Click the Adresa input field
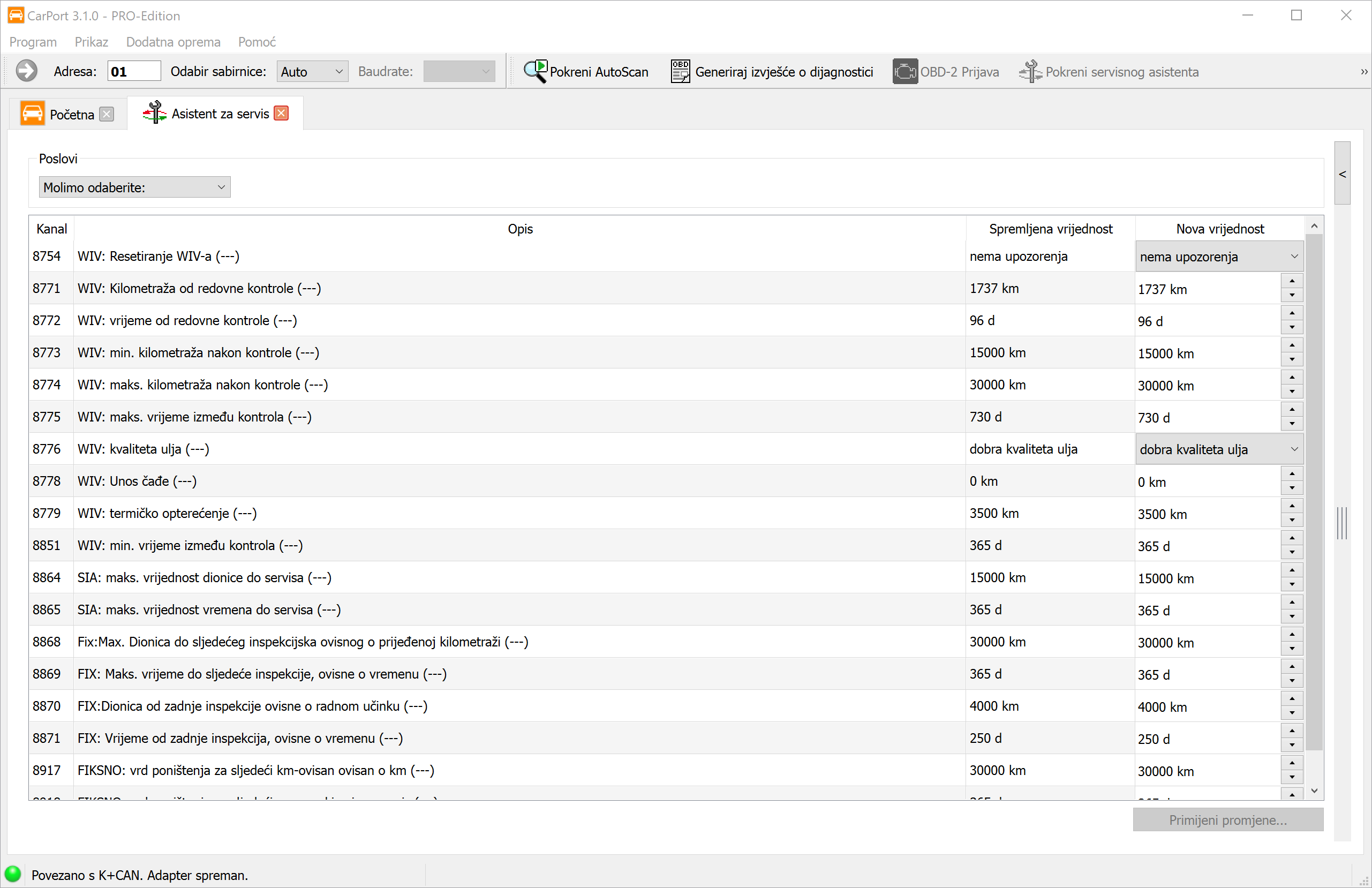This screenshot has width=1372, height=888. coord(134,72)
